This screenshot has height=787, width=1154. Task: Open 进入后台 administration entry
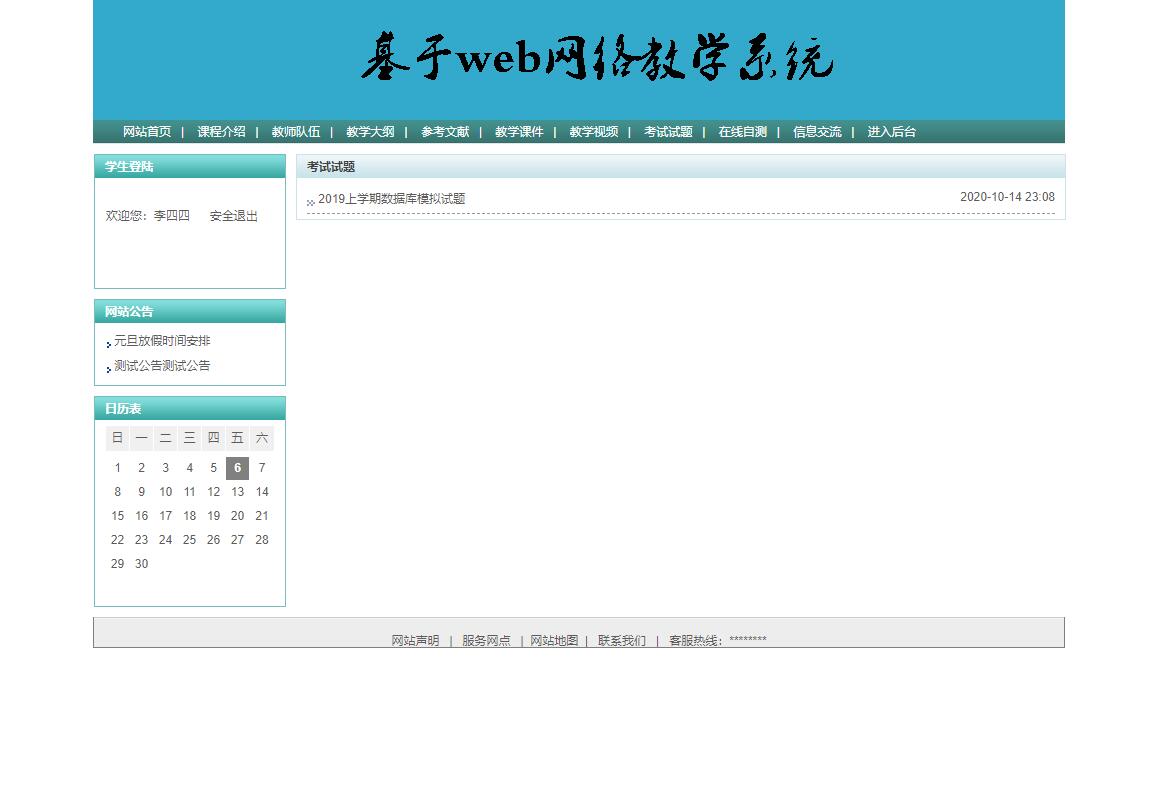coord(889,131)
